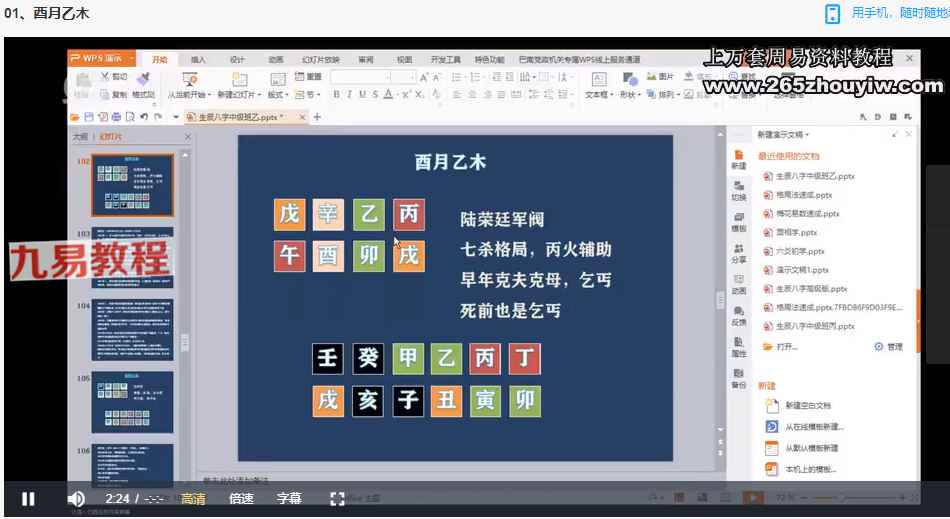Mute the video volume speaker icon
The width and height of the screenshot is (950, 519).
click(x=76, y=498)
